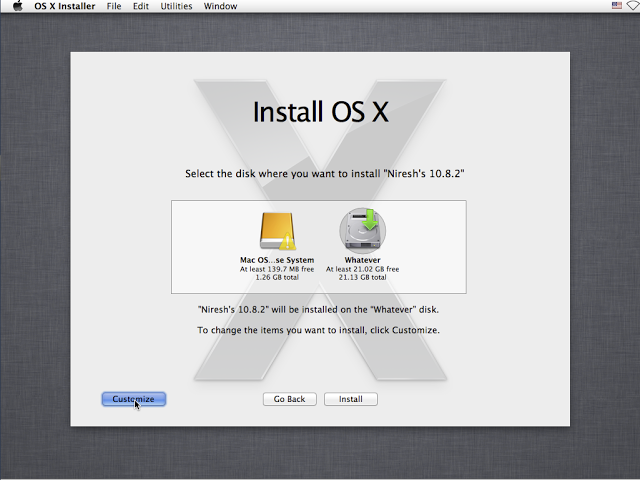This screenshot has height=480, width=640.
Task: Click the Customize button
Action: pyautogui.click(x=133, y=399)
